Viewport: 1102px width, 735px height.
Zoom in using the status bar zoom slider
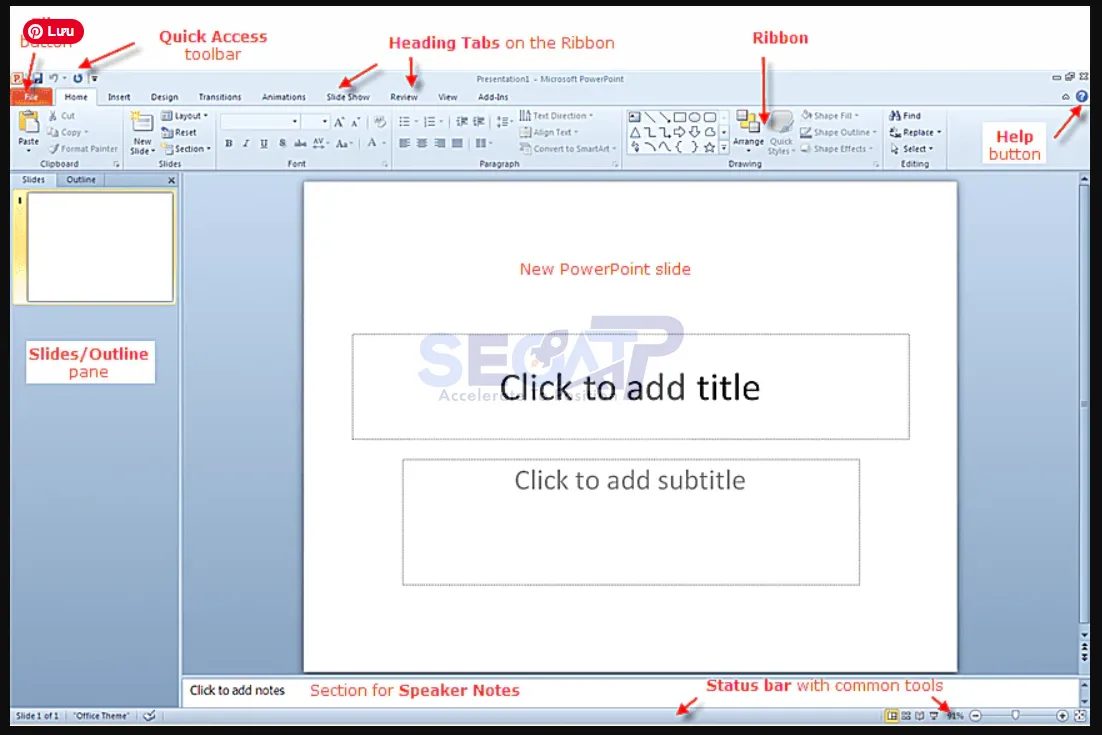(1062, 715)
